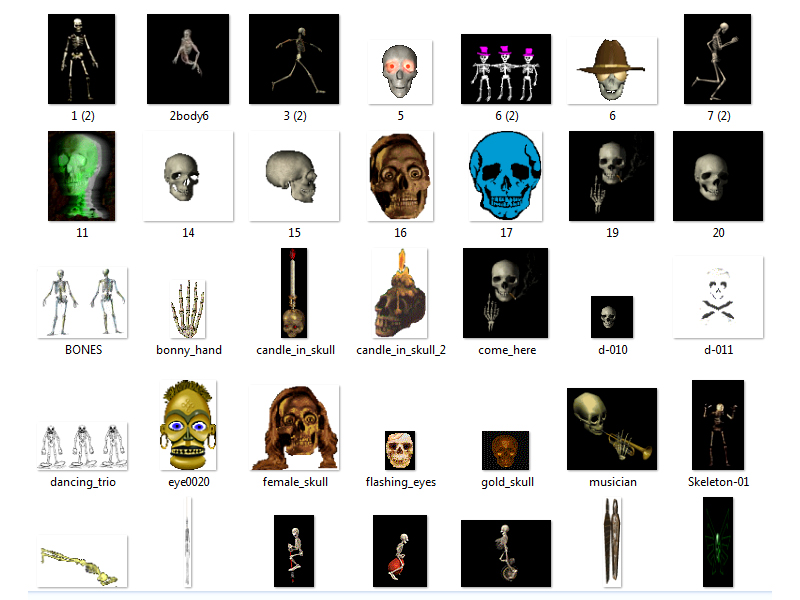The height and width of the screenshot is (600, 800).
Task: Click the eye0020 file name label
Action: click(x=189, y=482)
